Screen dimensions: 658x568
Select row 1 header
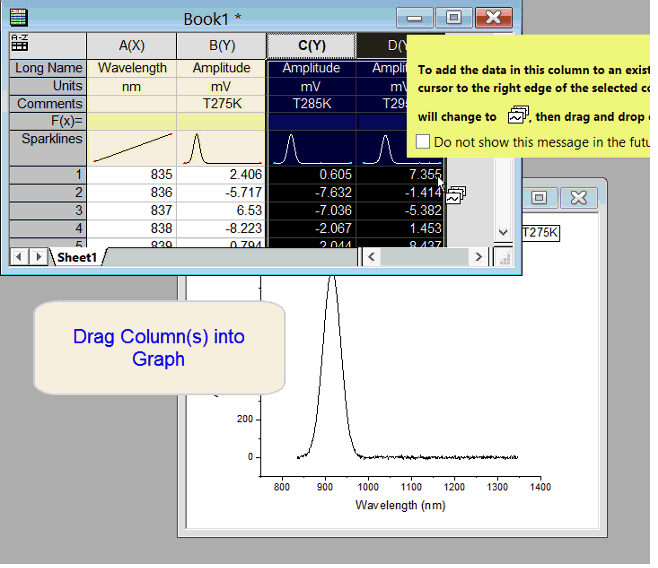tap(48, 175)
